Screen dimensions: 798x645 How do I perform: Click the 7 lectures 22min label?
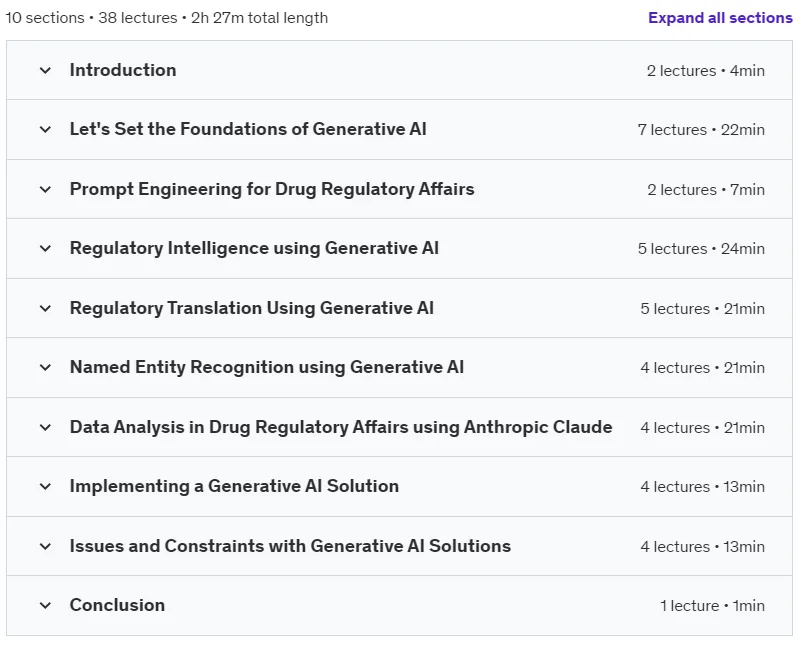point(701,130)
